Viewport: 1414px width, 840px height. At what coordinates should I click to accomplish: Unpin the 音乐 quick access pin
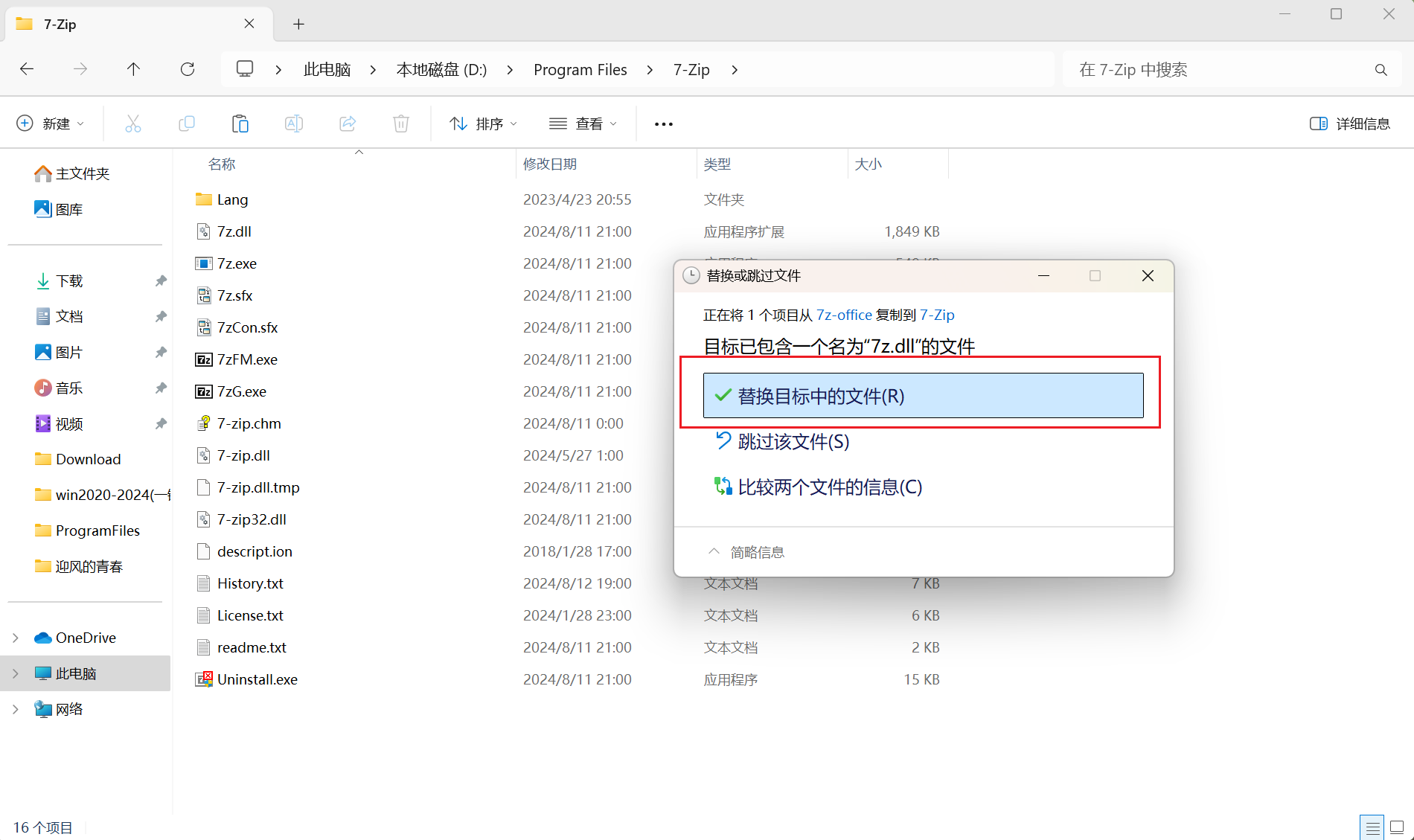click(x=161, y=388)
